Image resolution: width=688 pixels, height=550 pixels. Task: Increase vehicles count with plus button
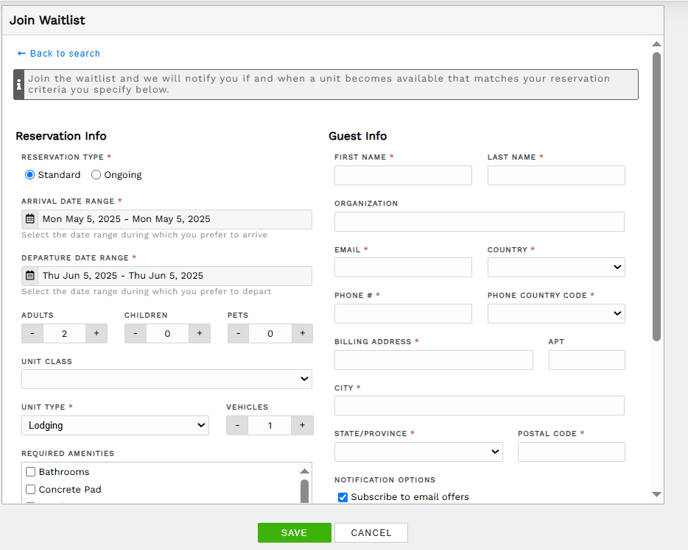coord(302,425)
